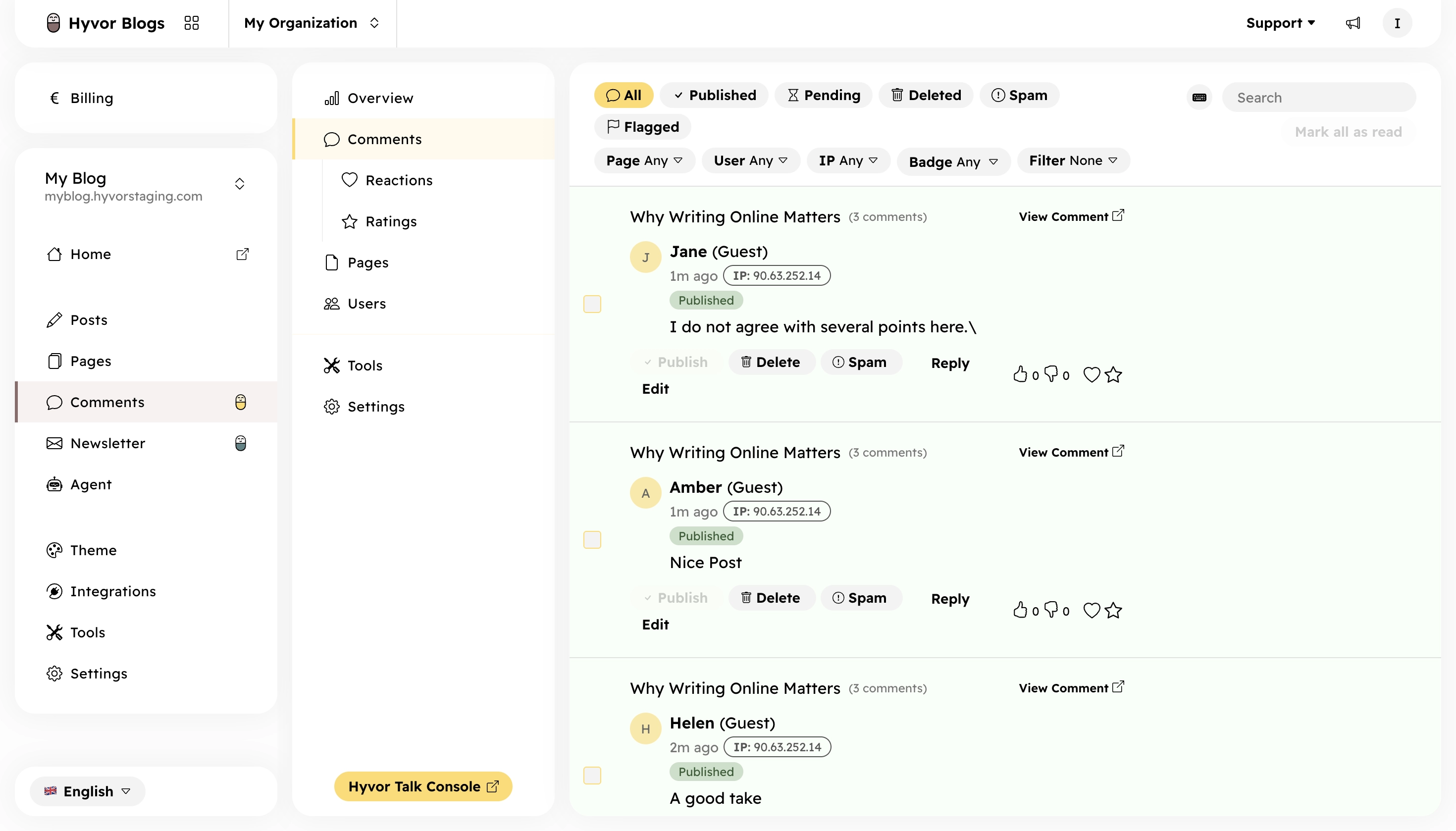
Task: Reply to Jane's comment
Action: (x=950, y=363)
